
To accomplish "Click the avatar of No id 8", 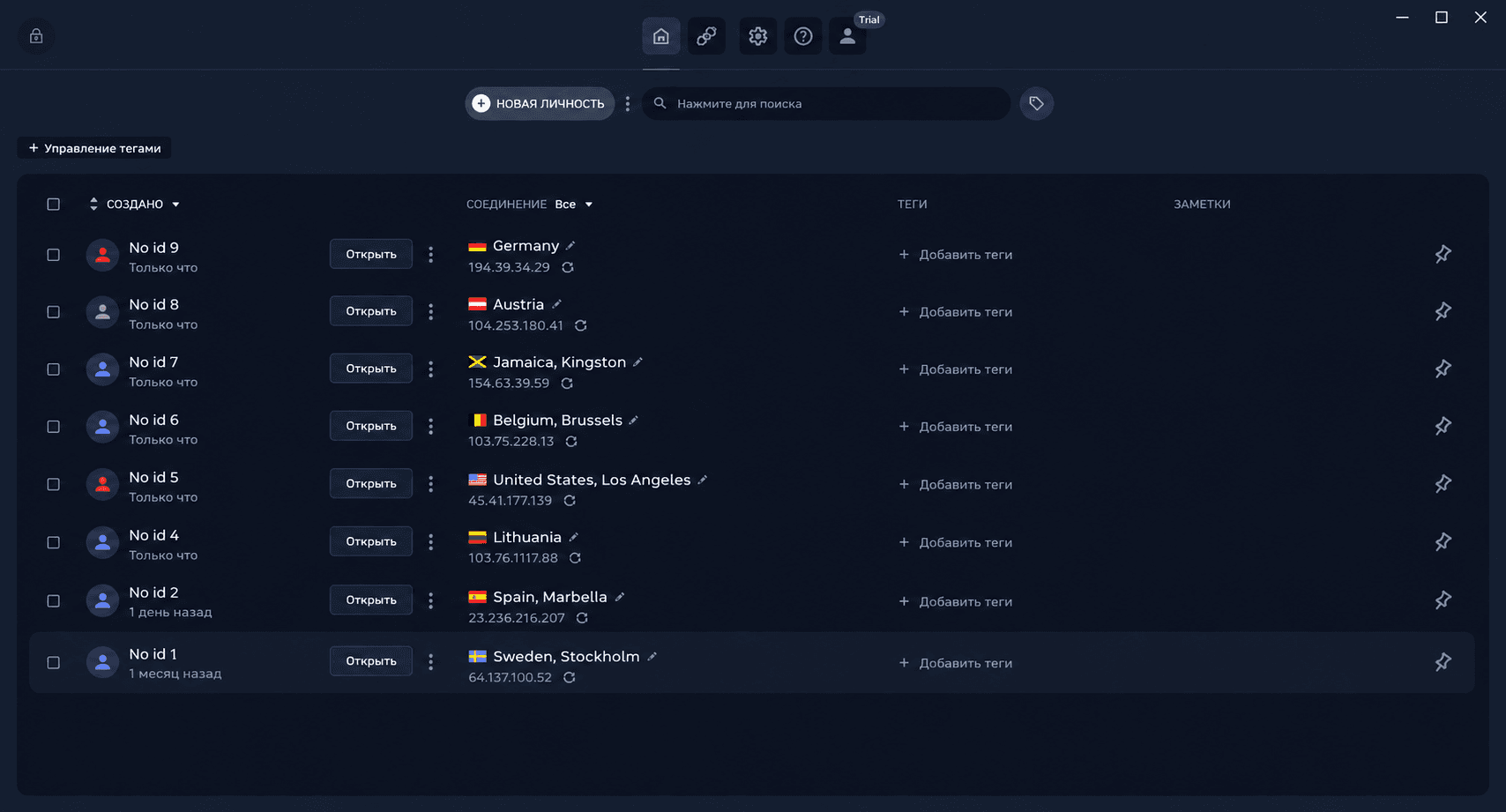I will 102,312.
